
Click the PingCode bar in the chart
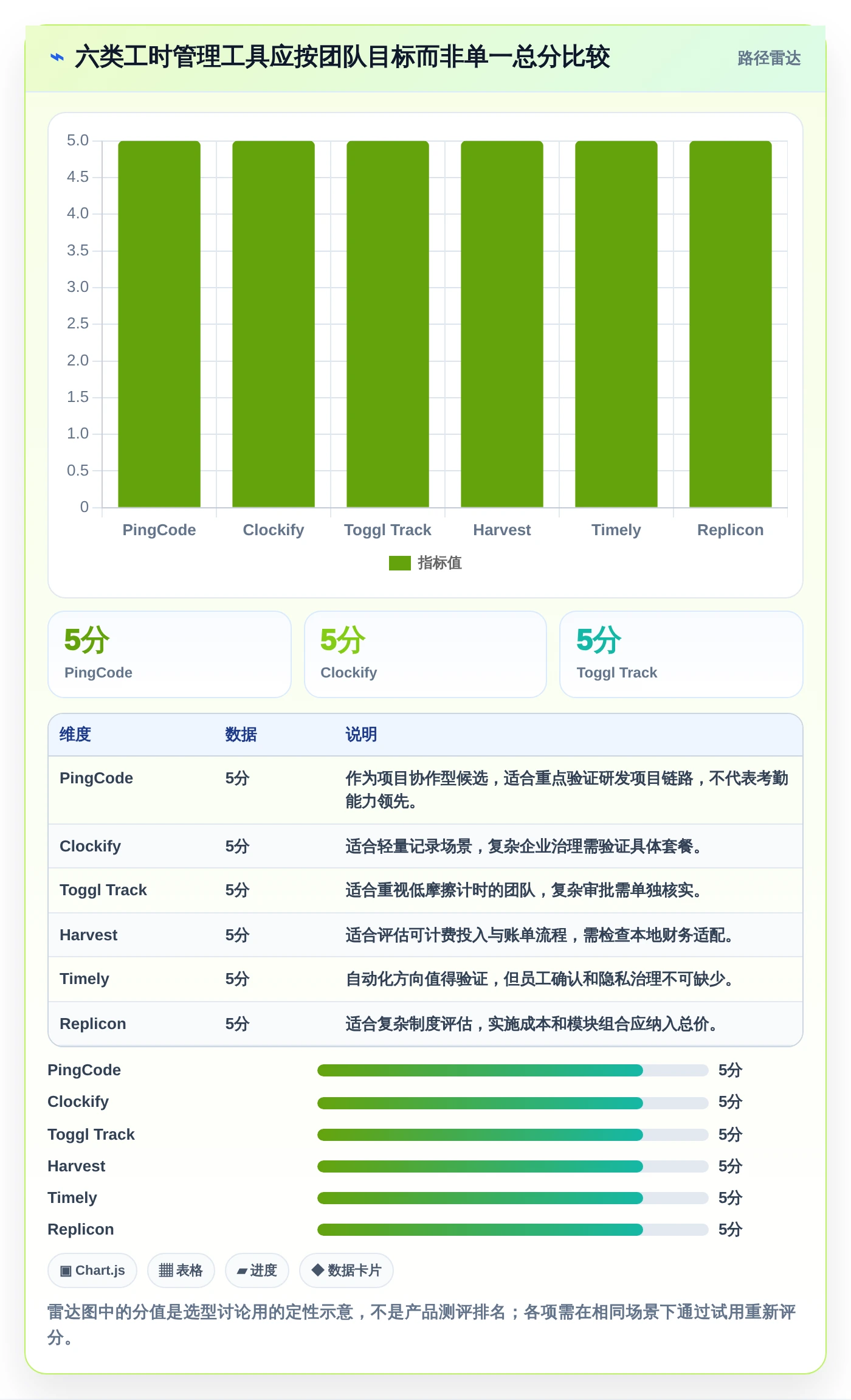click(x=159, y=324)
